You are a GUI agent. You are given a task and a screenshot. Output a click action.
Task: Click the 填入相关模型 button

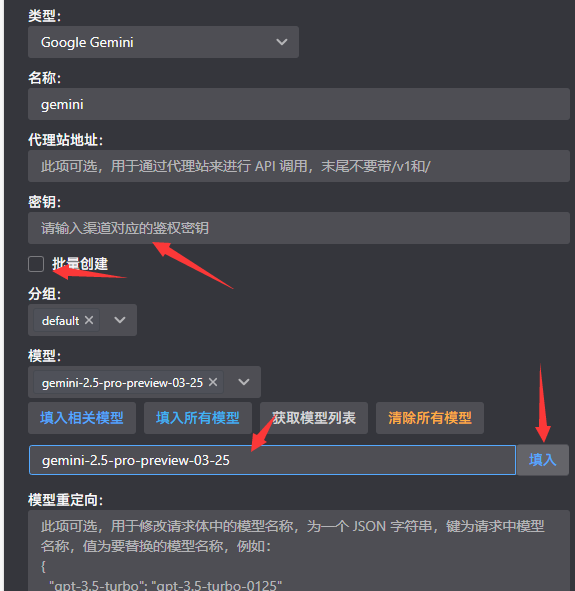[x=82, y=418]
